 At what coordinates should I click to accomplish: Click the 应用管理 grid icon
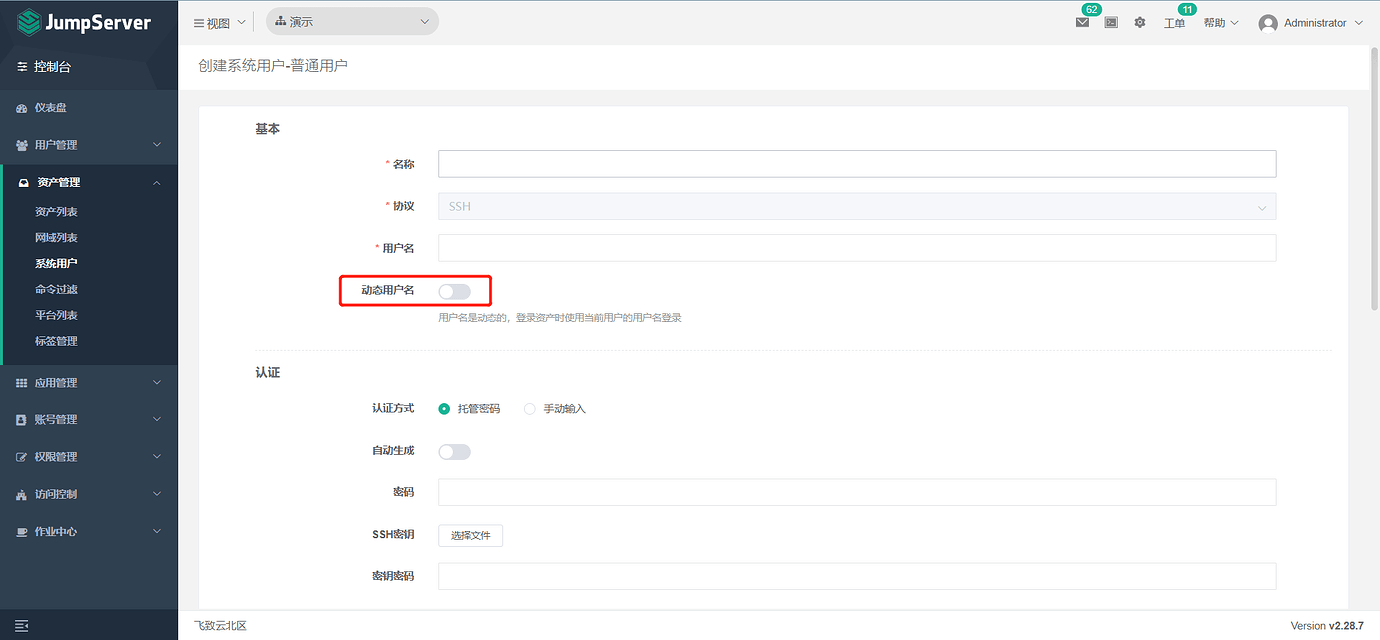point(22,383)
